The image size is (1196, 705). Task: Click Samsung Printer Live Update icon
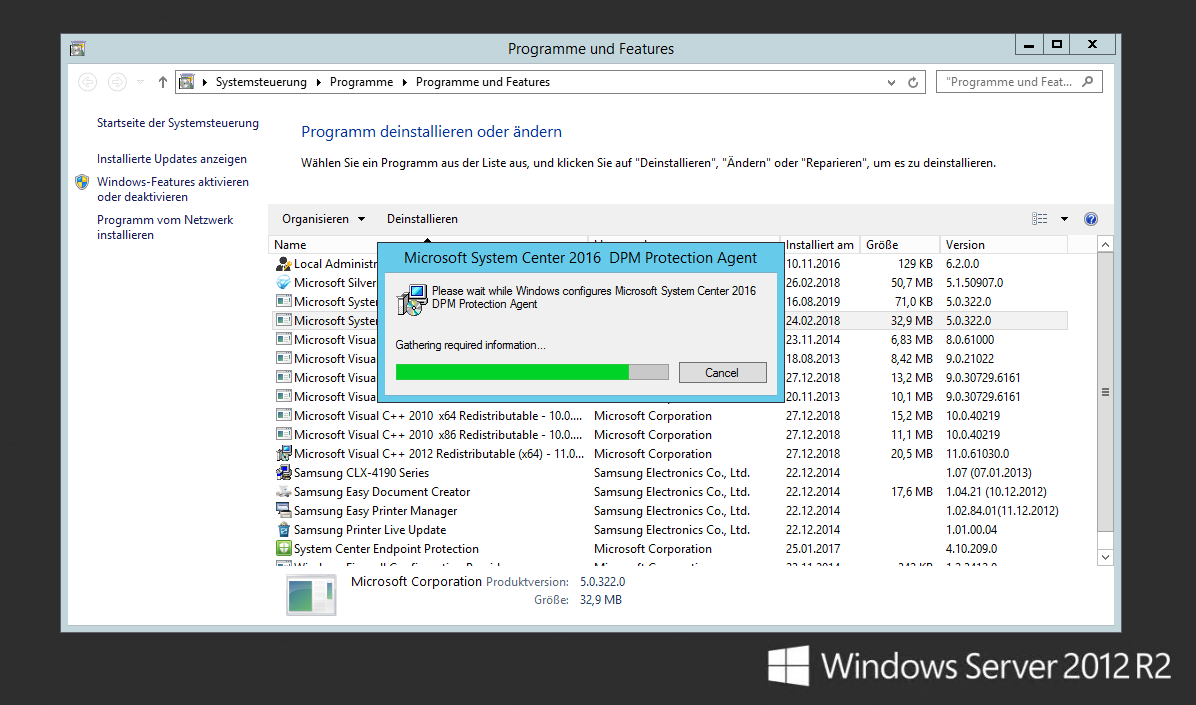(284, 530)
